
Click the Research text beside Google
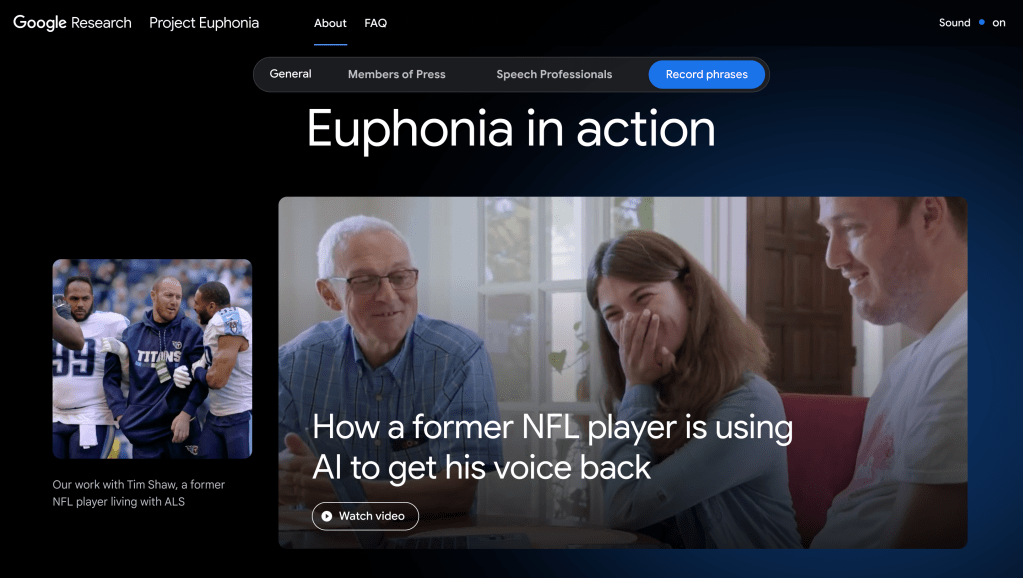101,23
